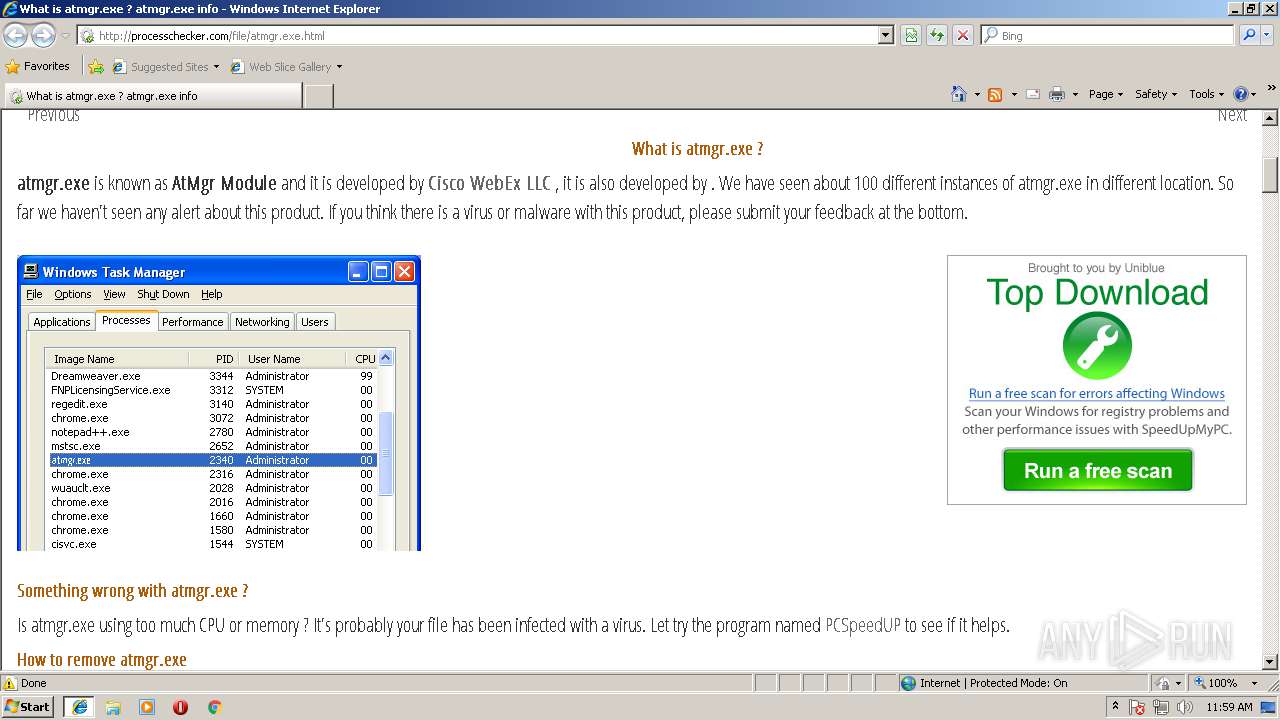Open the Page menu
Screen dimensions: 1280x720
(x=1105, y=94)
